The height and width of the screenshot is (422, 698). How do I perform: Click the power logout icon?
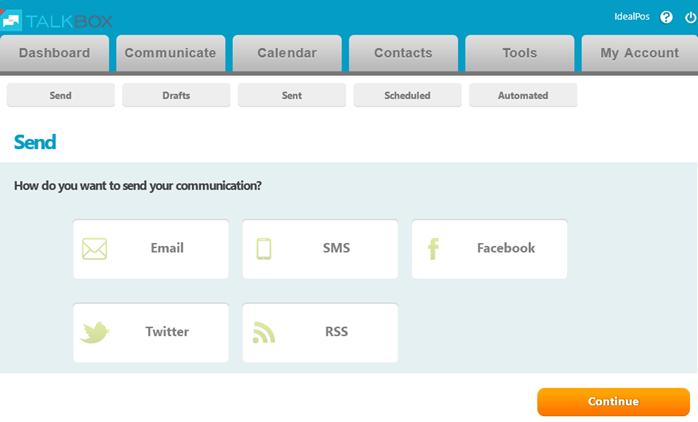click(x=690, y=17)
